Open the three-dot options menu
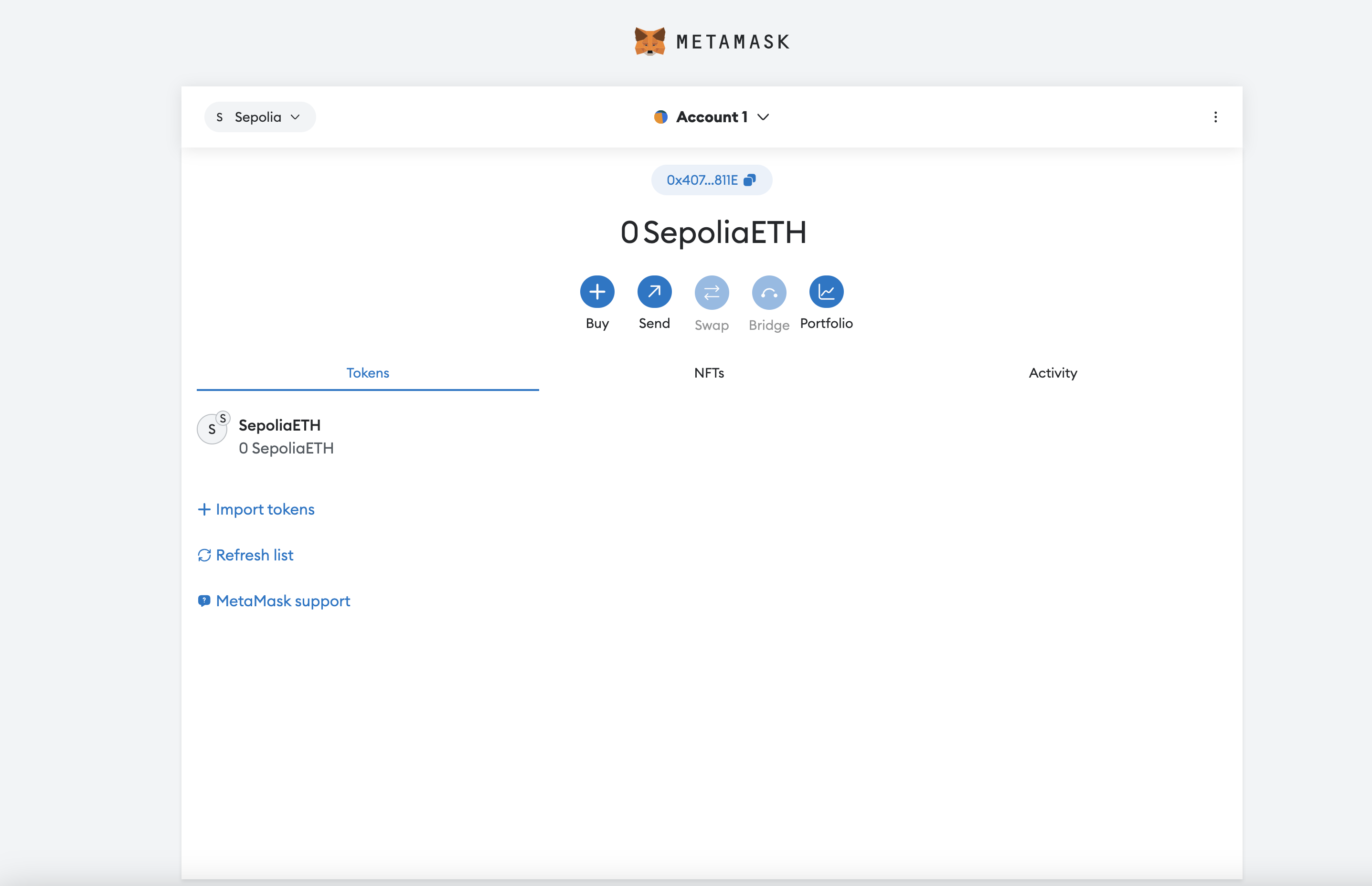 [x=1215, y=117]
